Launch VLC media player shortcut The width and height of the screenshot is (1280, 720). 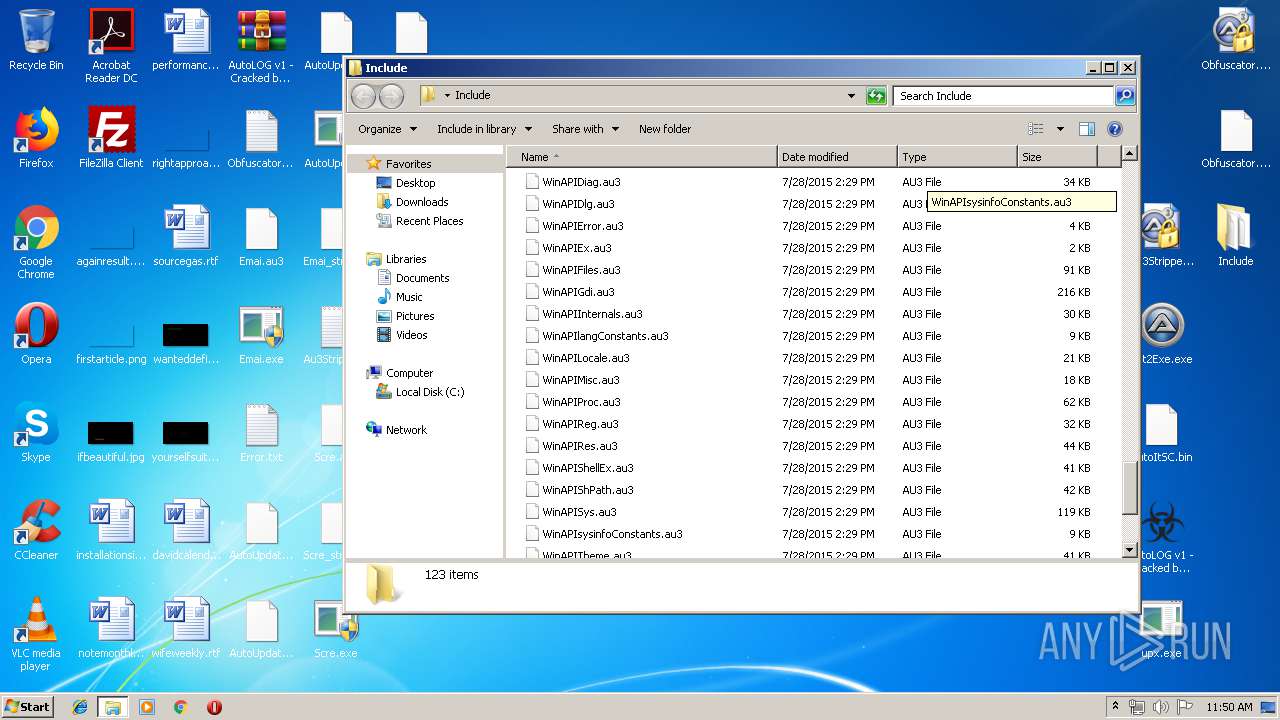point(36,635)
